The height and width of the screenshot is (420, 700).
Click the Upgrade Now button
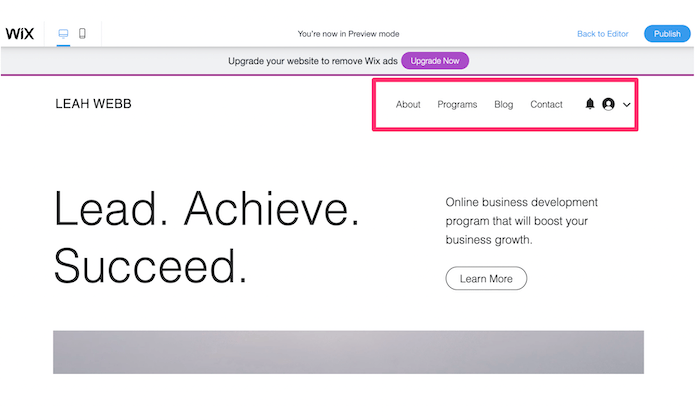pos(435,61)
